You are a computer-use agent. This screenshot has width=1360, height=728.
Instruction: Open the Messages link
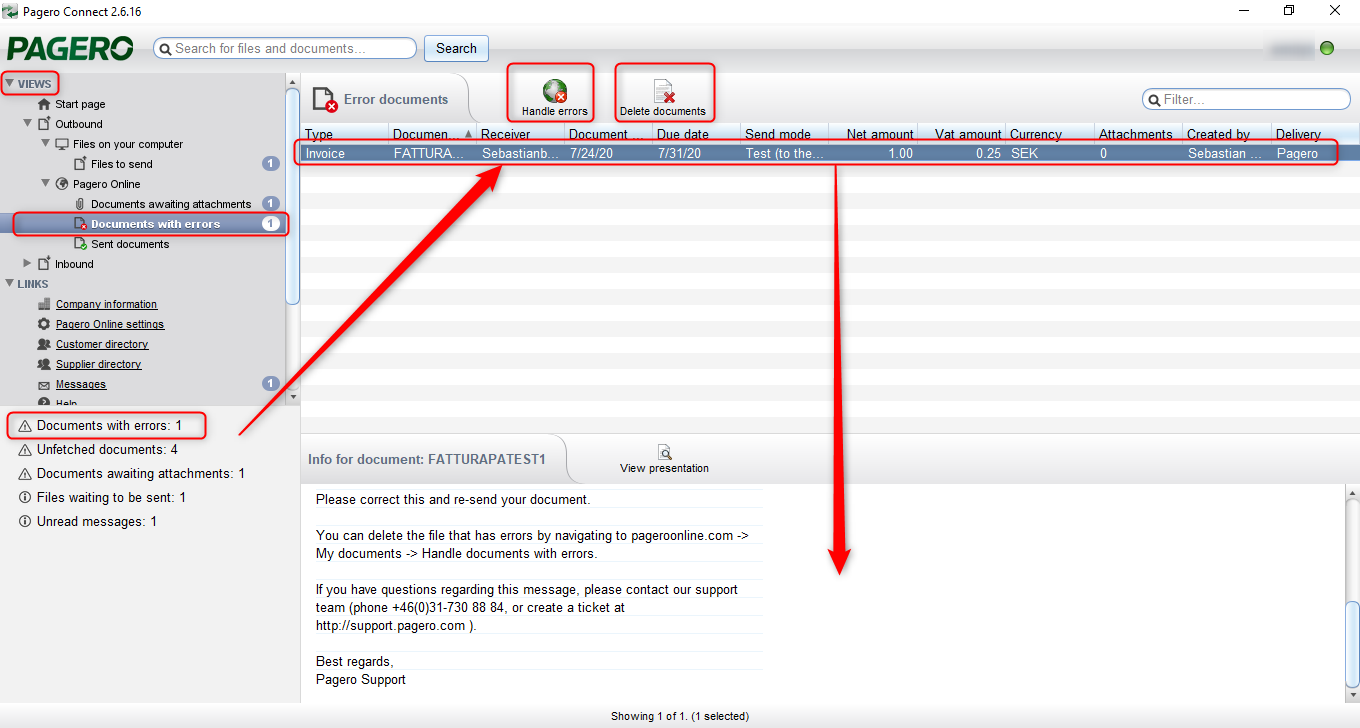coord(81,384)
